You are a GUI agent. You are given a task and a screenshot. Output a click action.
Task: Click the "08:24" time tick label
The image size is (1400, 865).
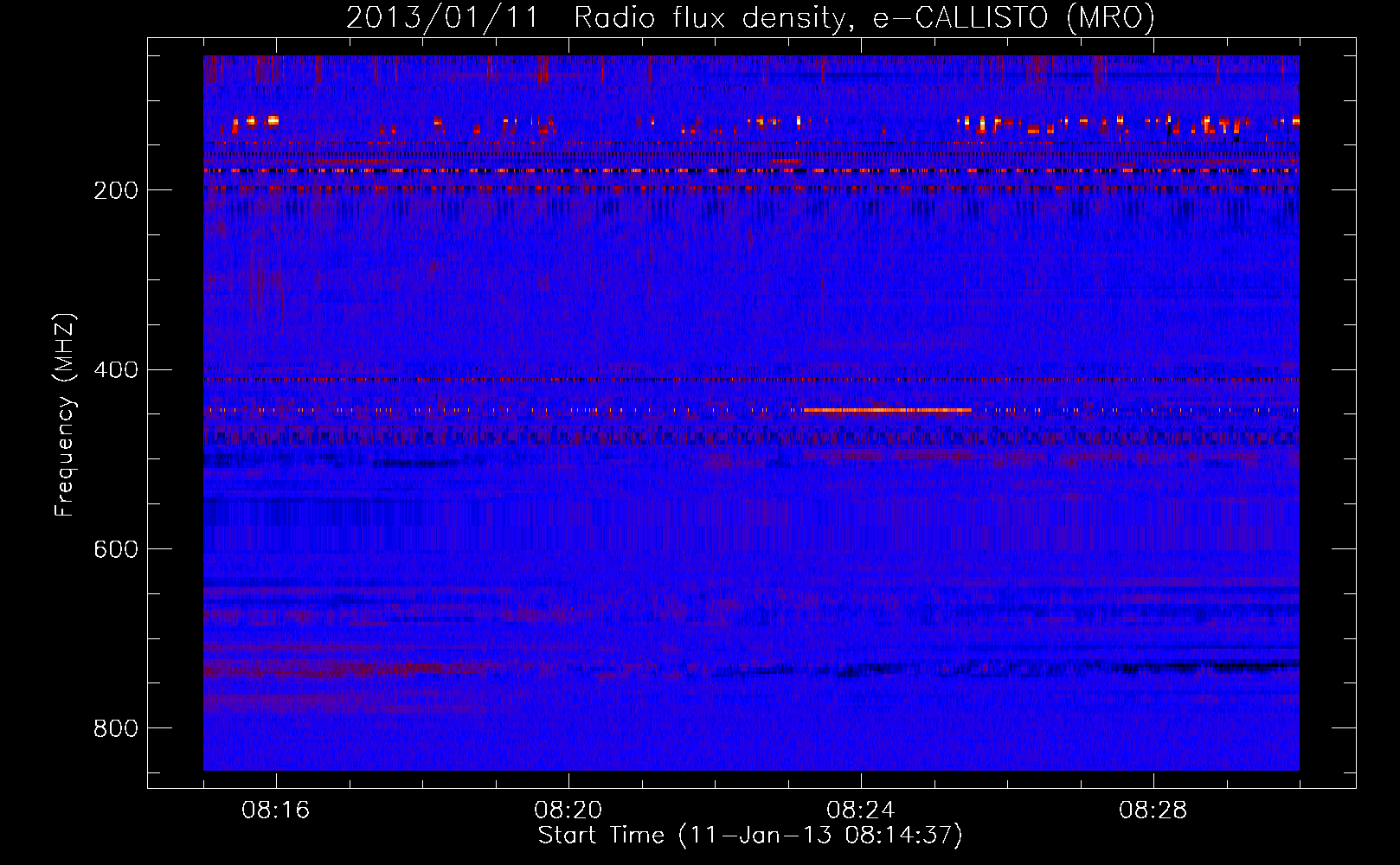[861, 811]
